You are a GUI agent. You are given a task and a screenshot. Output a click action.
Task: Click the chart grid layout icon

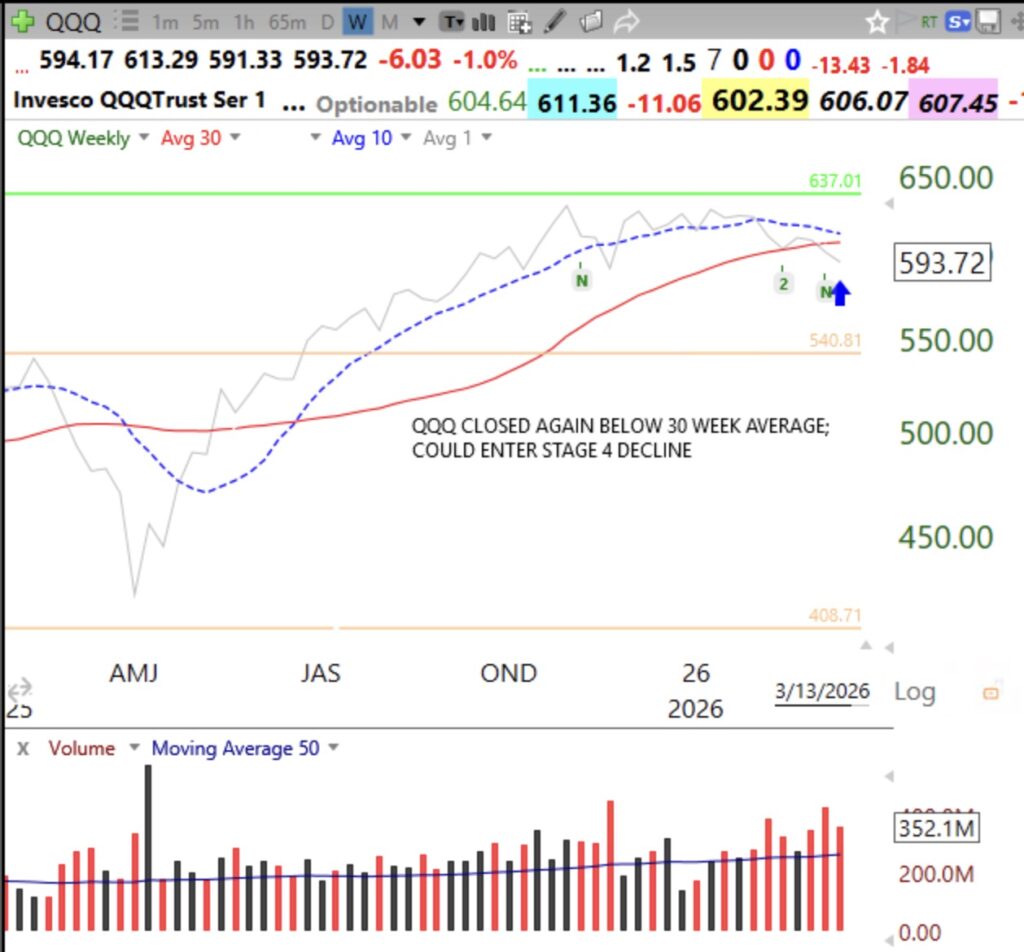coord(518,20)
